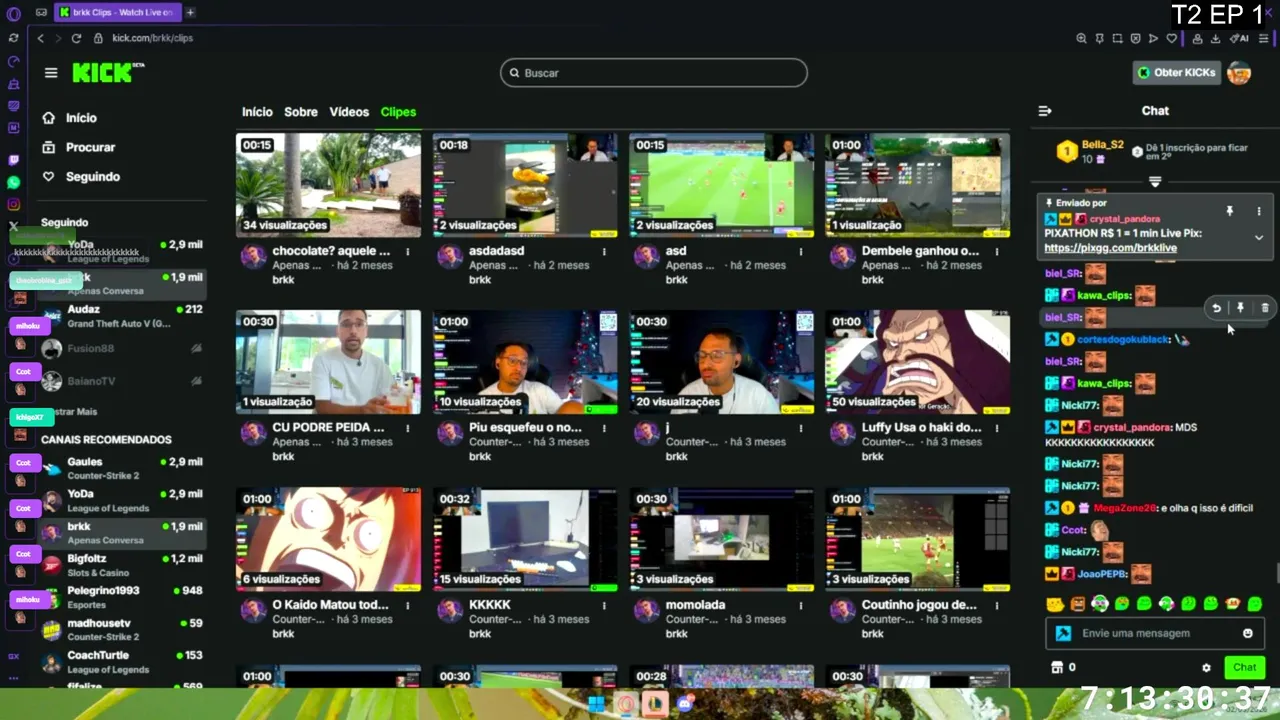1280x720 pixels.
Task: Click the heart bookmark icon in browser toolbar
Action: point(1171,38)
